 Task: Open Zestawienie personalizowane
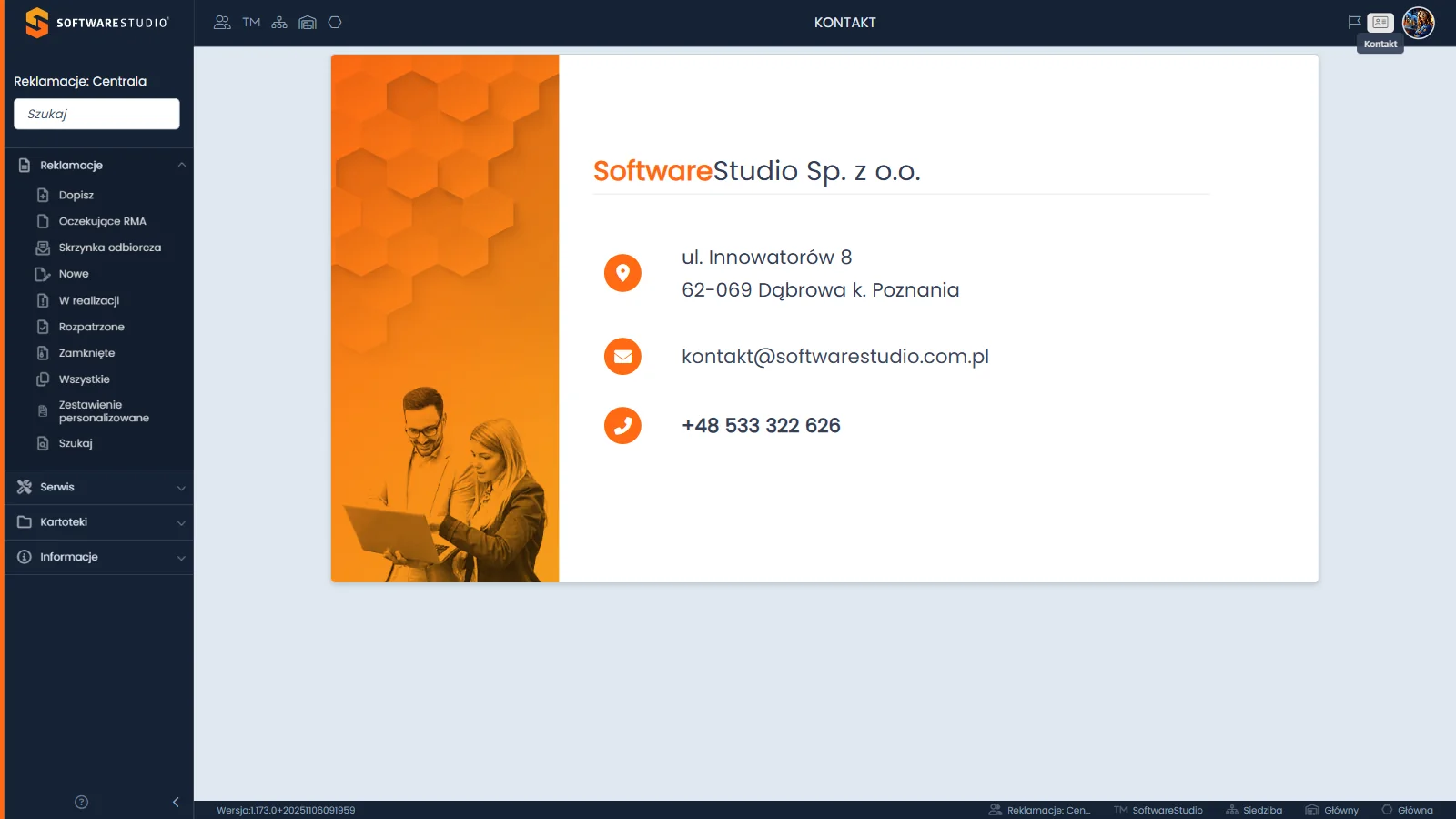coord(104,411)
